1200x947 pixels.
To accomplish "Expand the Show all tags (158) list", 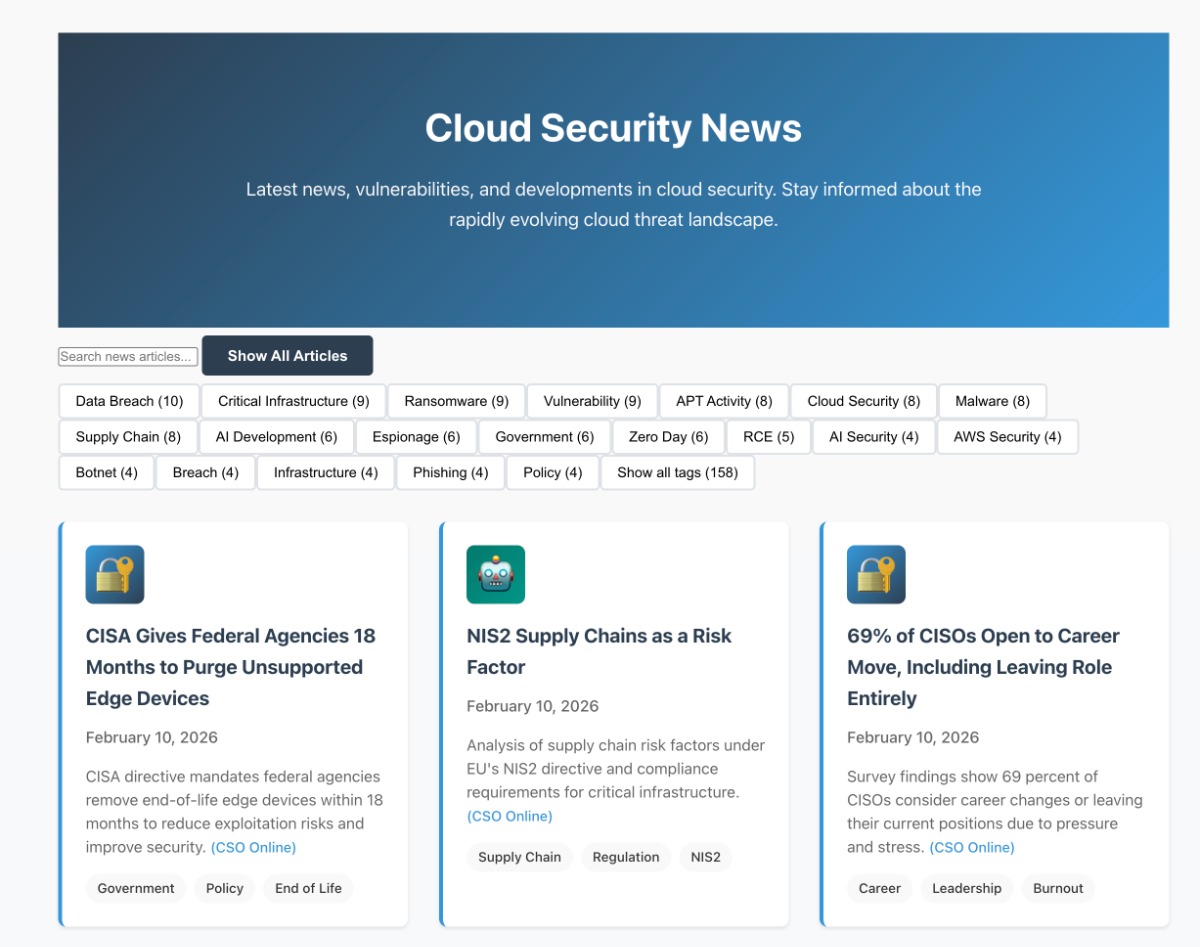I will (677, 472).
